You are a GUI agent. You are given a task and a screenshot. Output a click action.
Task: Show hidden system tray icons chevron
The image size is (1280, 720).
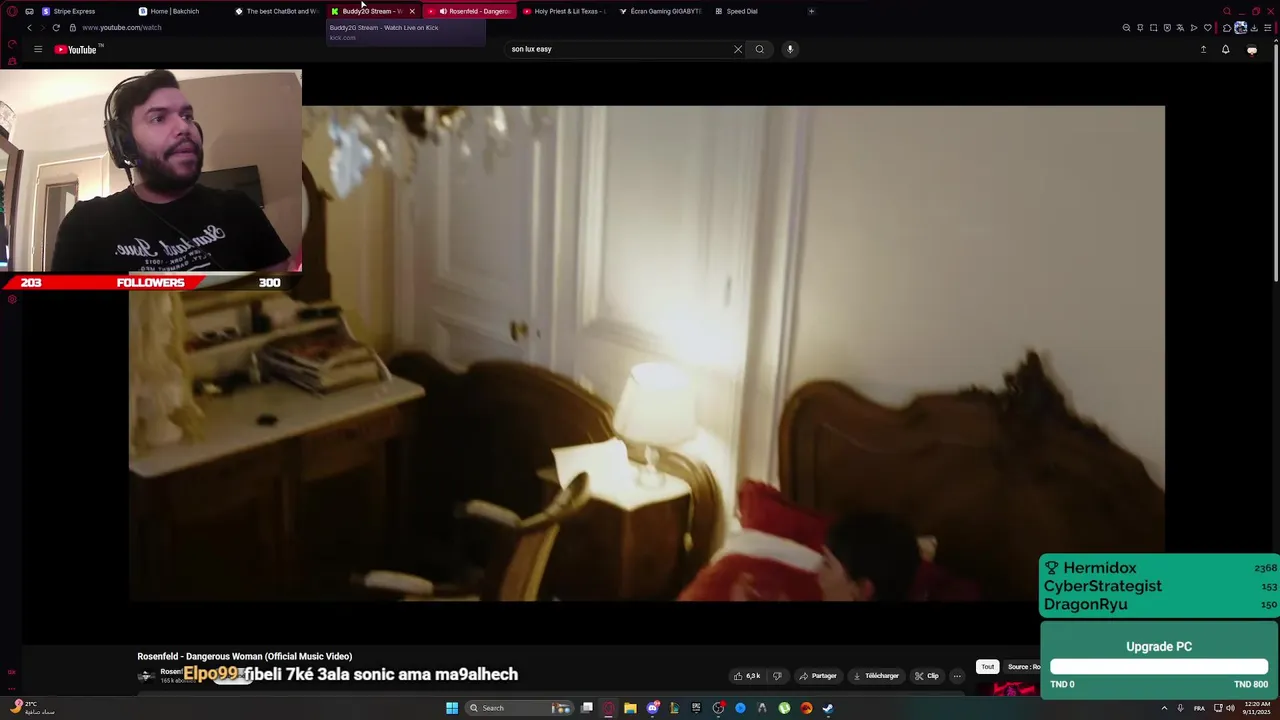(1164, 708)
